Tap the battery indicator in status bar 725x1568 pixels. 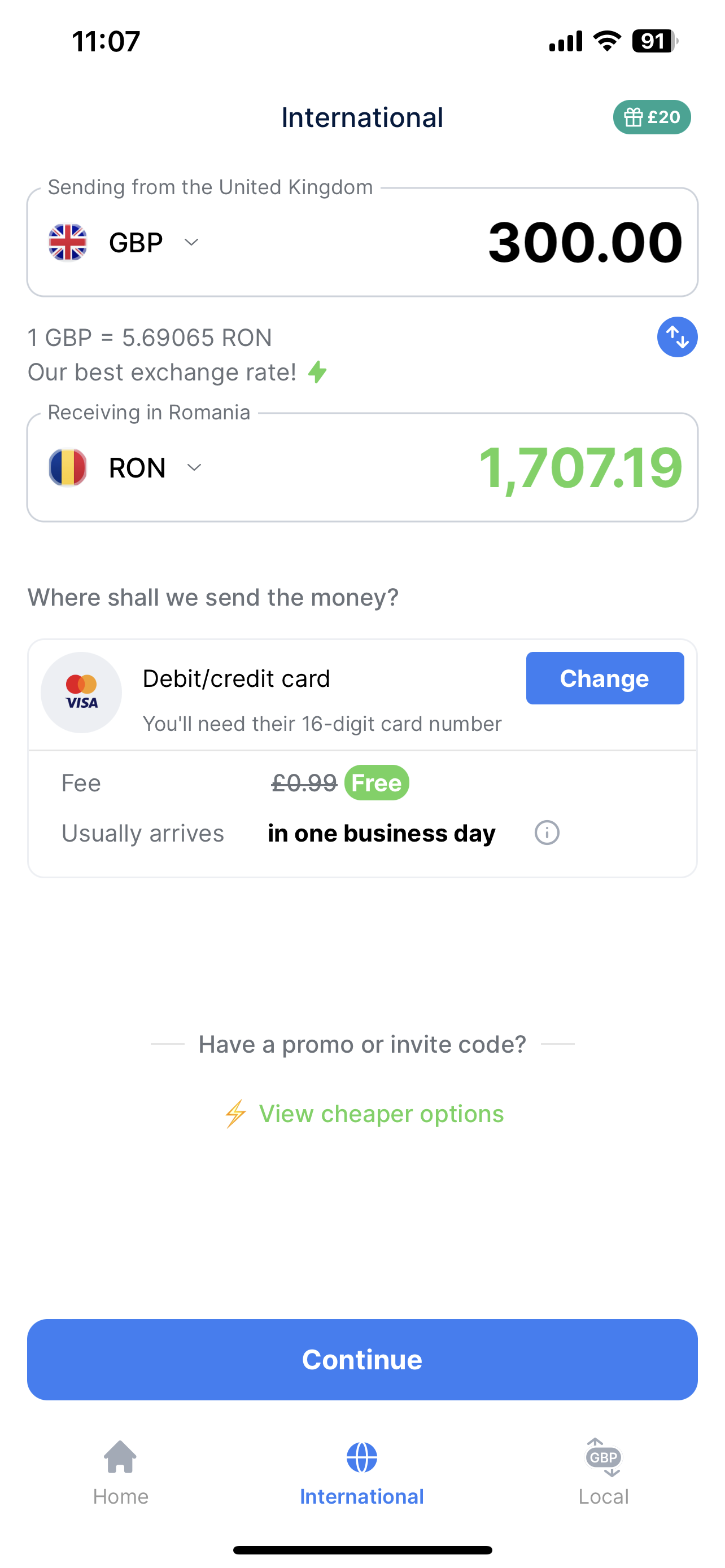coord(654,41)
